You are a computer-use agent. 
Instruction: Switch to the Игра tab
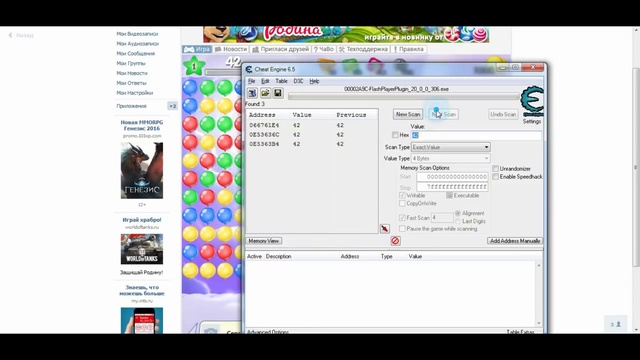197,49
